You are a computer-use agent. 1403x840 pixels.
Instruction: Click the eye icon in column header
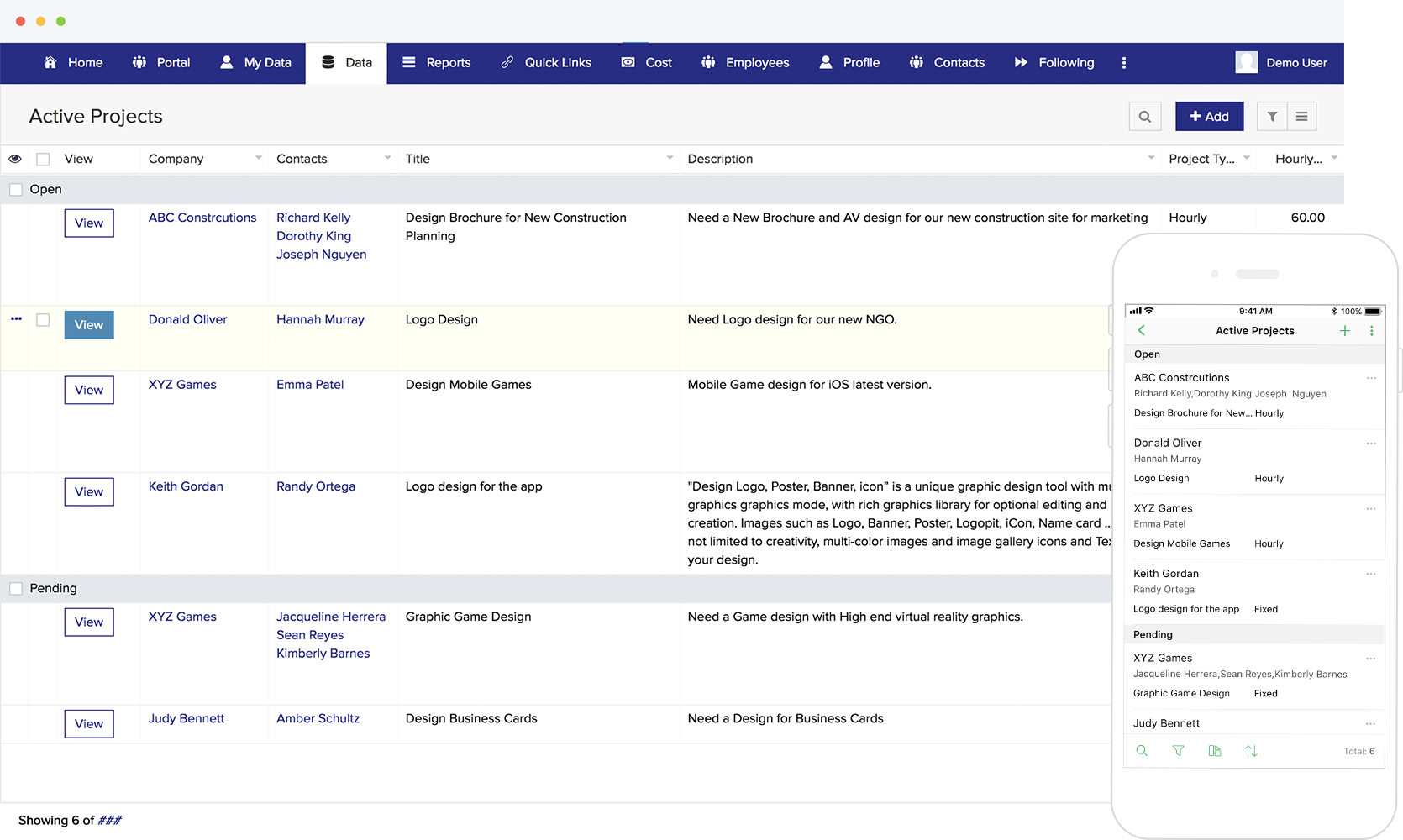click(x=15, y=159)
